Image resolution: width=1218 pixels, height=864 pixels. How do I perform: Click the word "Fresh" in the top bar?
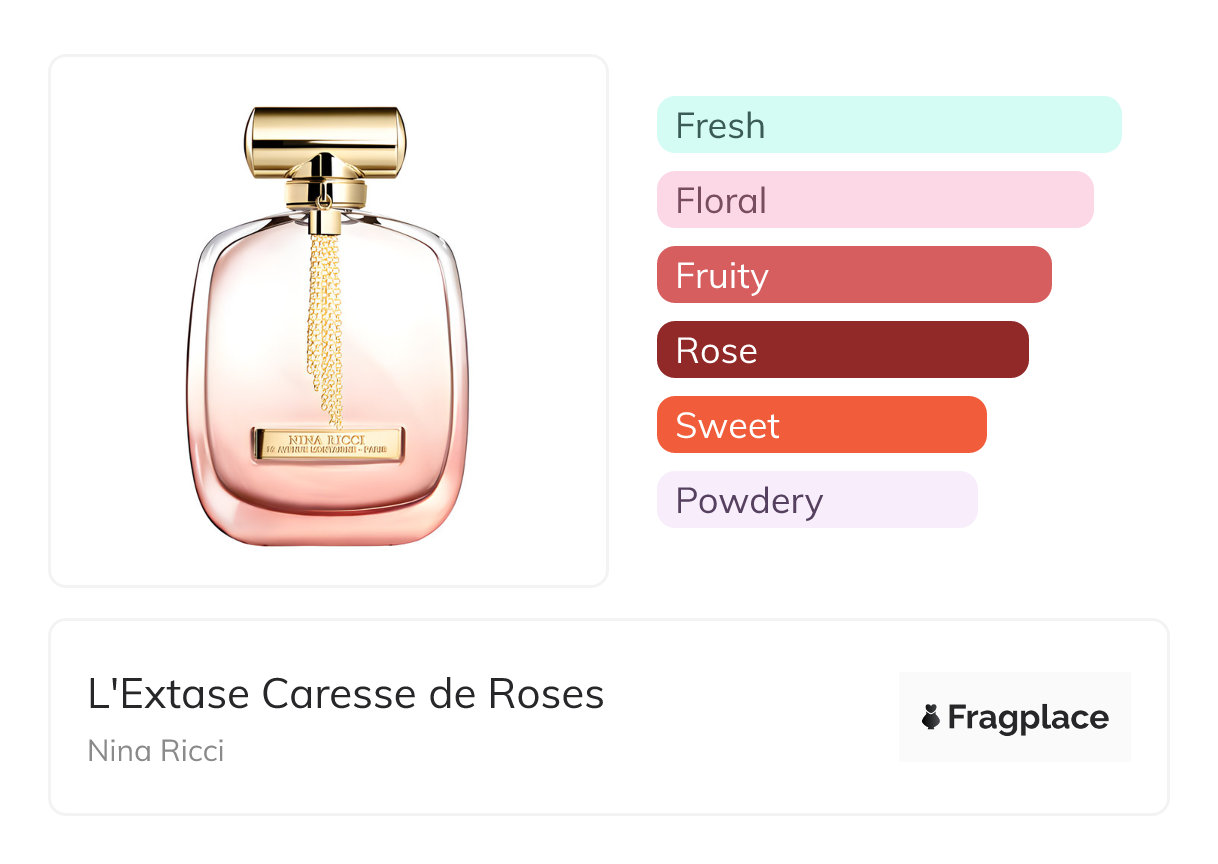720,126
